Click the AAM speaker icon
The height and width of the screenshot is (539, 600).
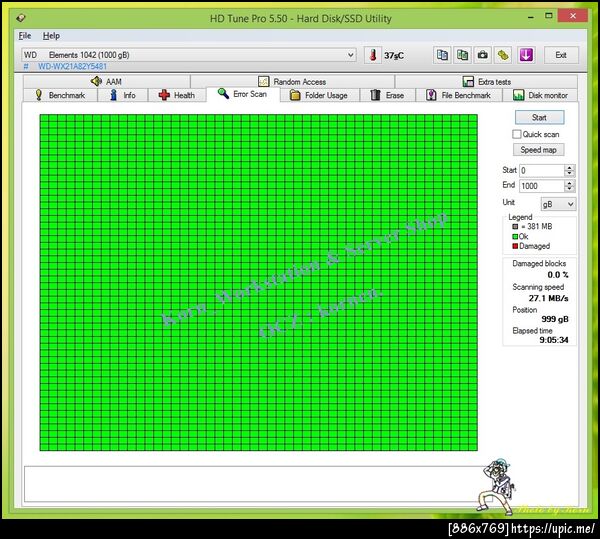coord(96,81)
